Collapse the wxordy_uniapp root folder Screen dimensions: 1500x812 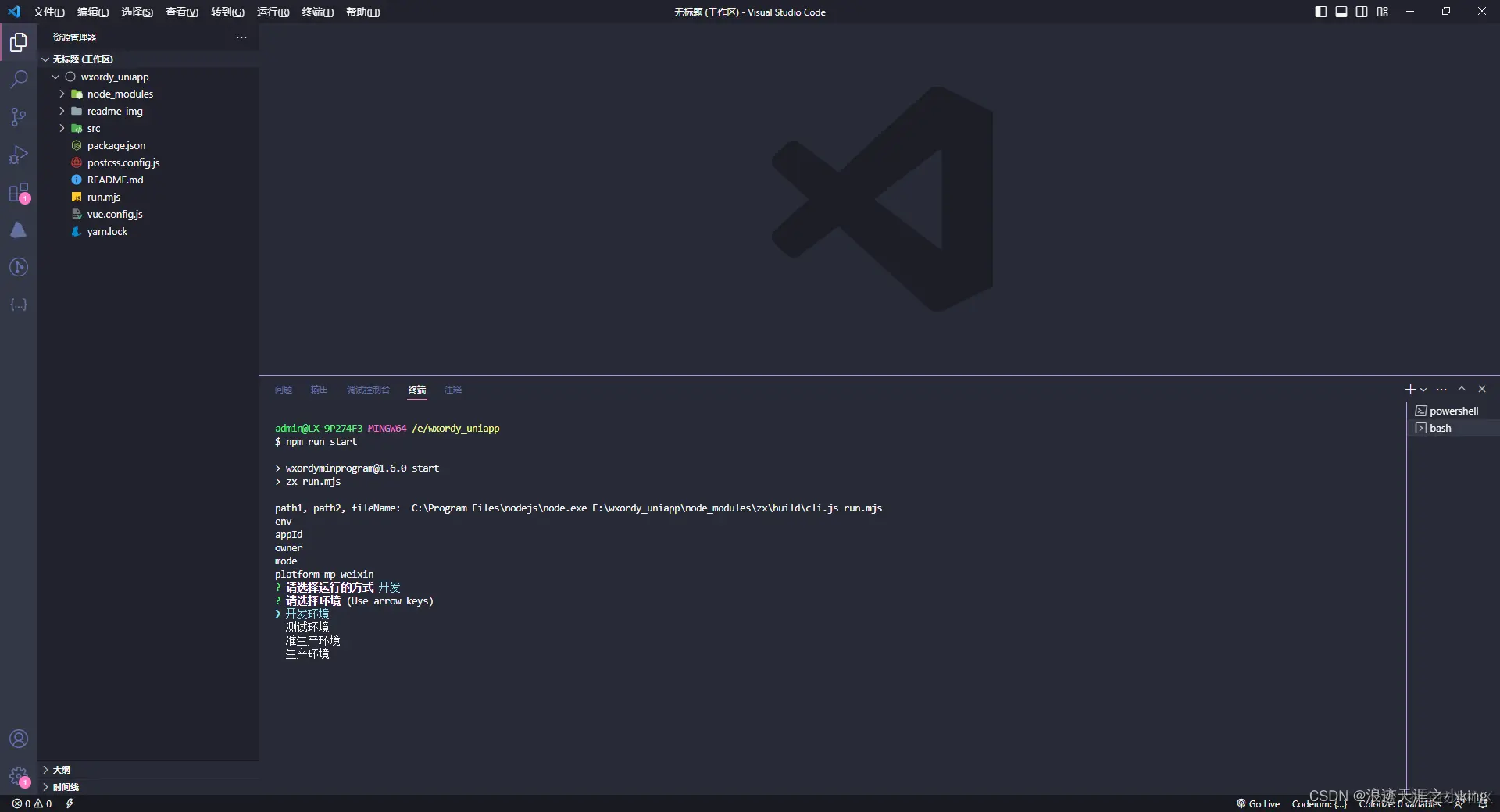(148, 77)
